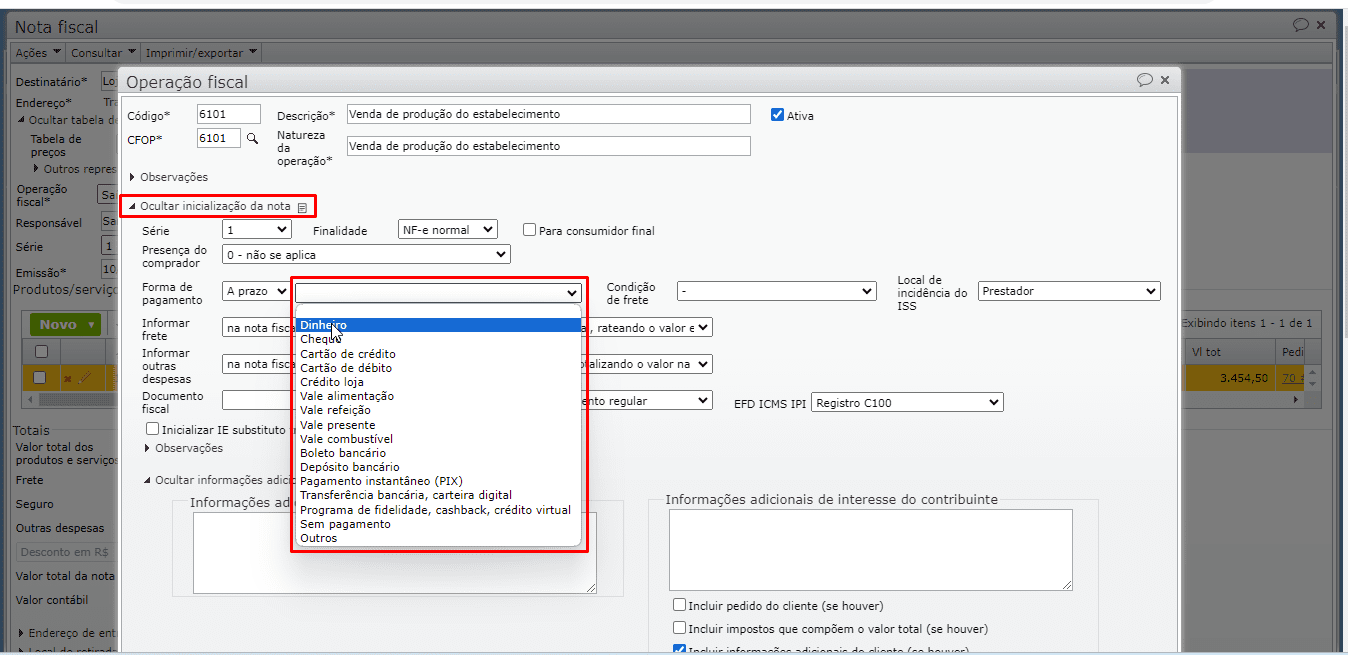Check Incluir pedido do cliente option
The image size is (1348, 655).
coord(680,605)
